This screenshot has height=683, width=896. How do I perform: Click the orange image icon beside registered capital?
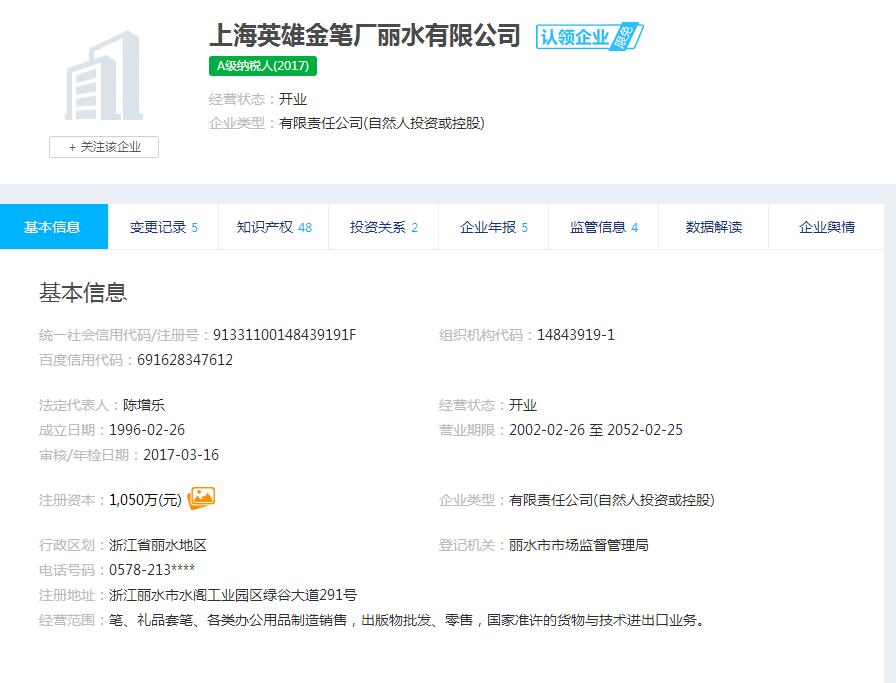[201, 498]
